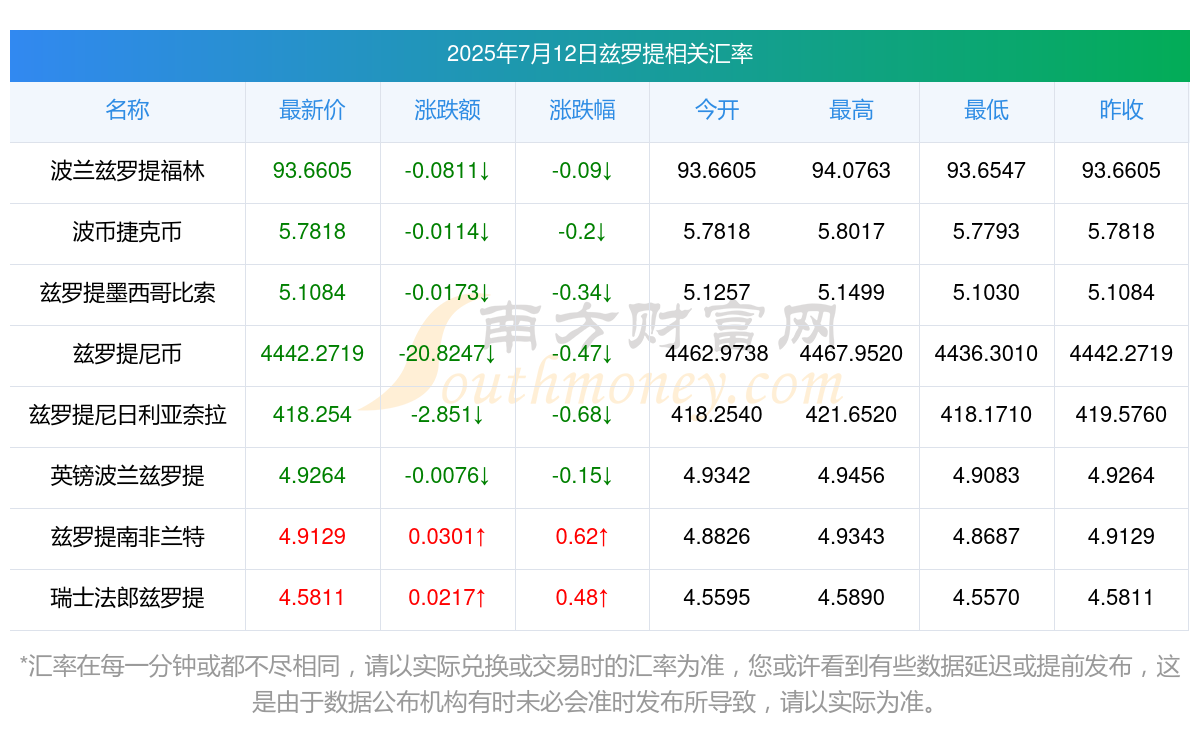
Task: Click the 今开 value 4.9342
Action: click(717, 476)
